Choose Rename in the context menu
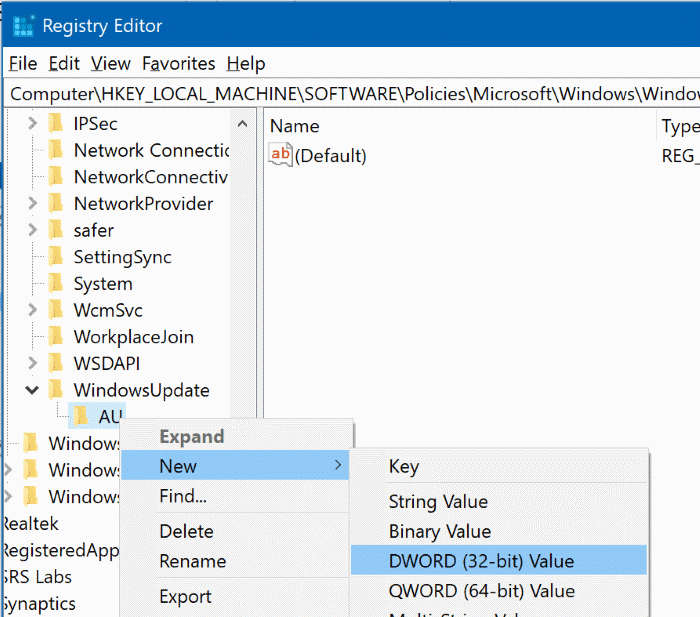This screenshot has height=617, width=700. tap(235, 561)
